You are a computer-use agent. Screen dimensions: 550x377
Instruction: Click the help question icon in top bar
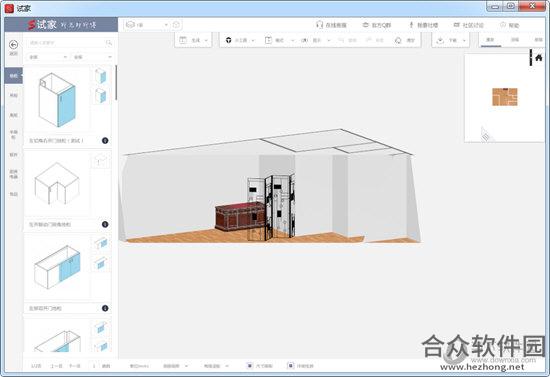pyautogui.click(x=503, y=25)
